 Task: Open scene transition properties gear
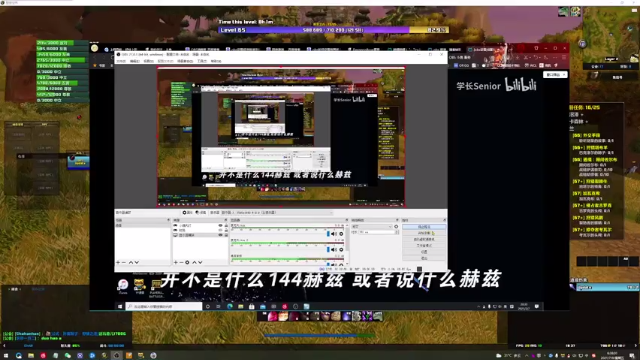[396, 227]
